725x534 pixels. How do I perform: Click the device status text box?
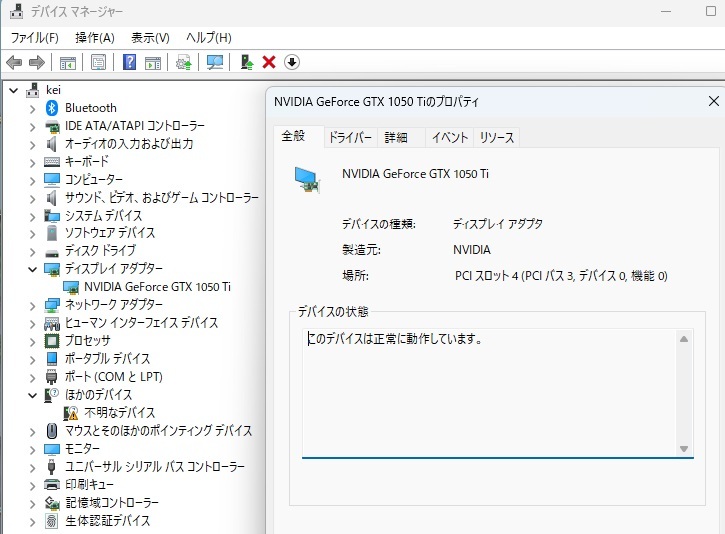490,393
